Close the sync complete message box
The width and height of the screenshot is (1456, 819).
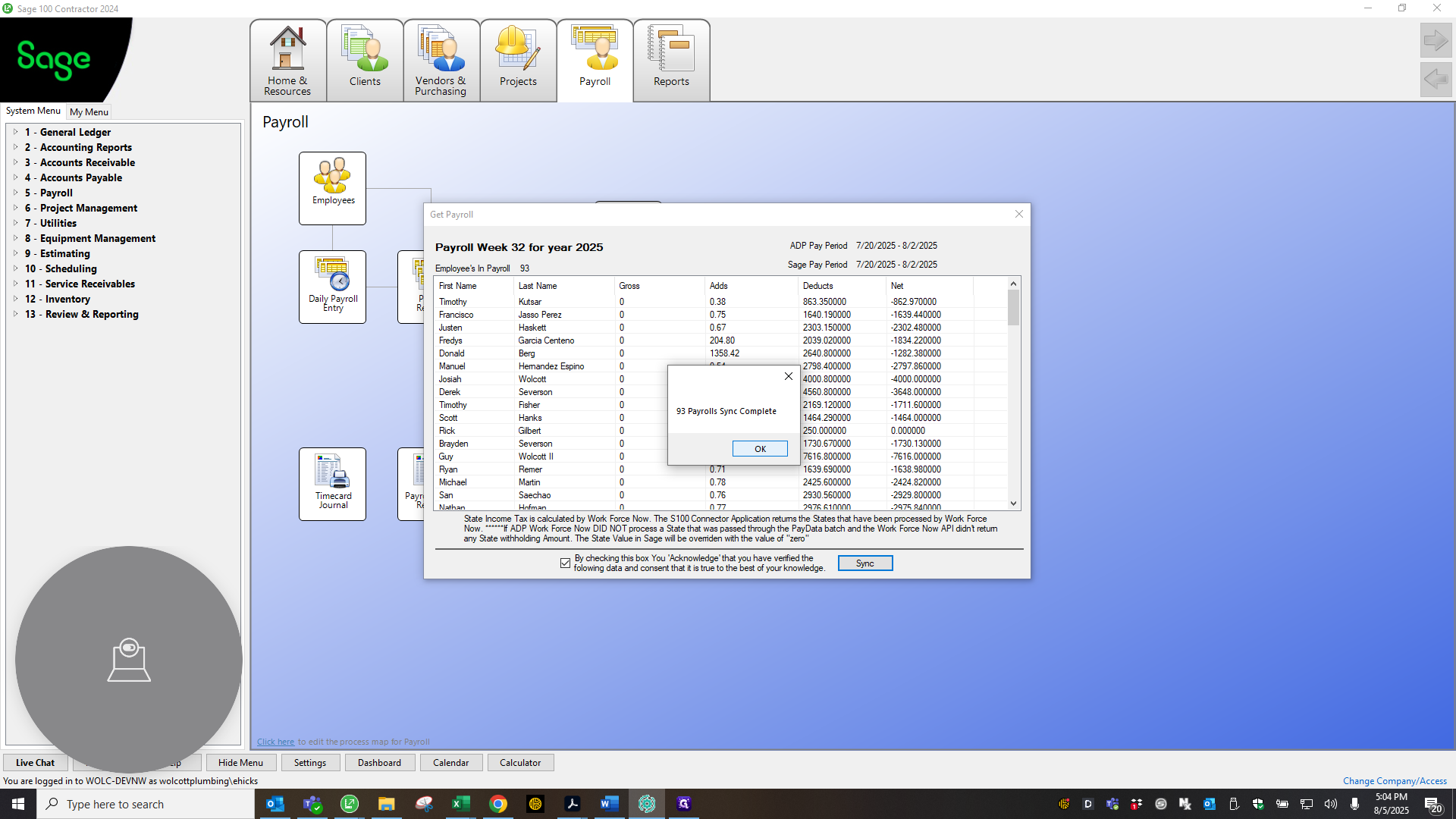point(789,376)
